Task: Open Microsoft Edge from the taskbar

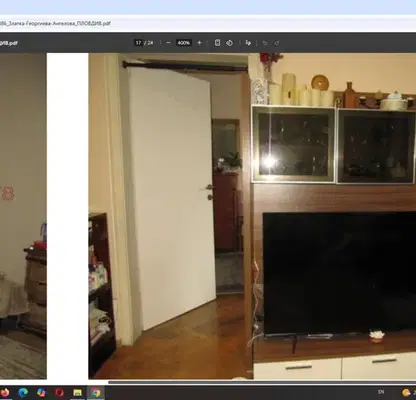Action: coord(23,392)
